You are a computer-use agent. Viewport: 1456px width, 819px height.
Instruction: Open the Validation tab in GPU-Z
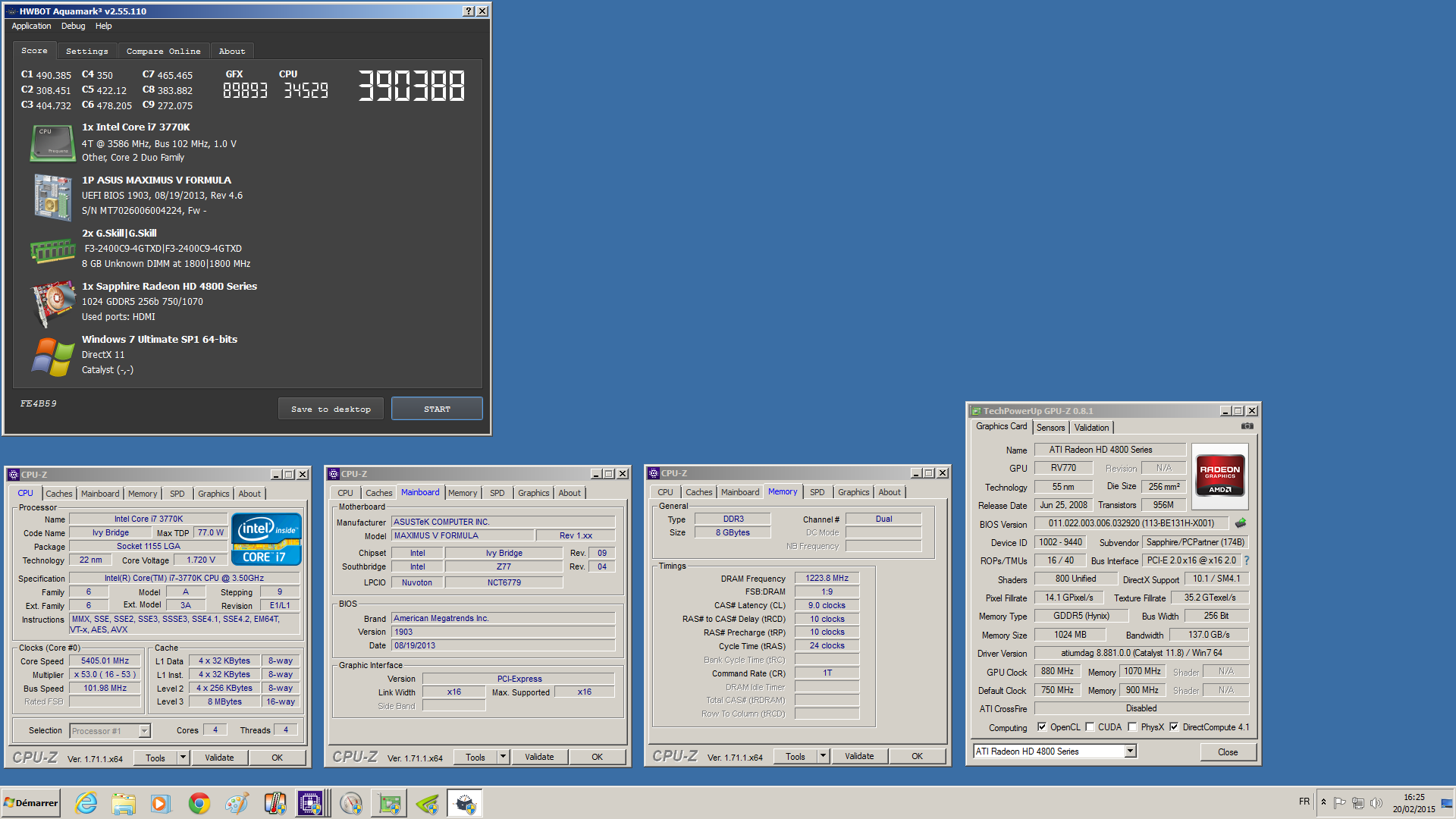click(x=1091, y=428)
